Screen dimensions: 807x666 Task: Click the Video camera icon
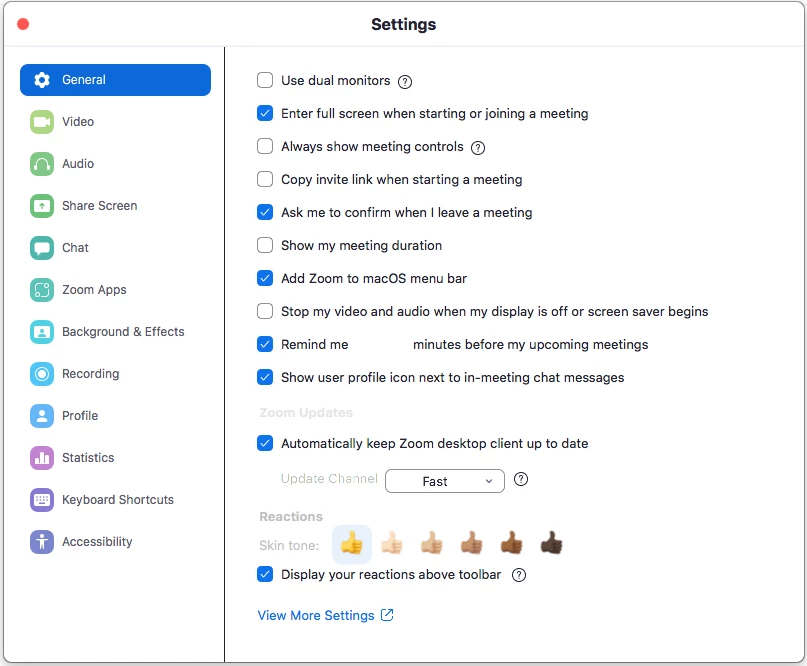tap(42, 122)
